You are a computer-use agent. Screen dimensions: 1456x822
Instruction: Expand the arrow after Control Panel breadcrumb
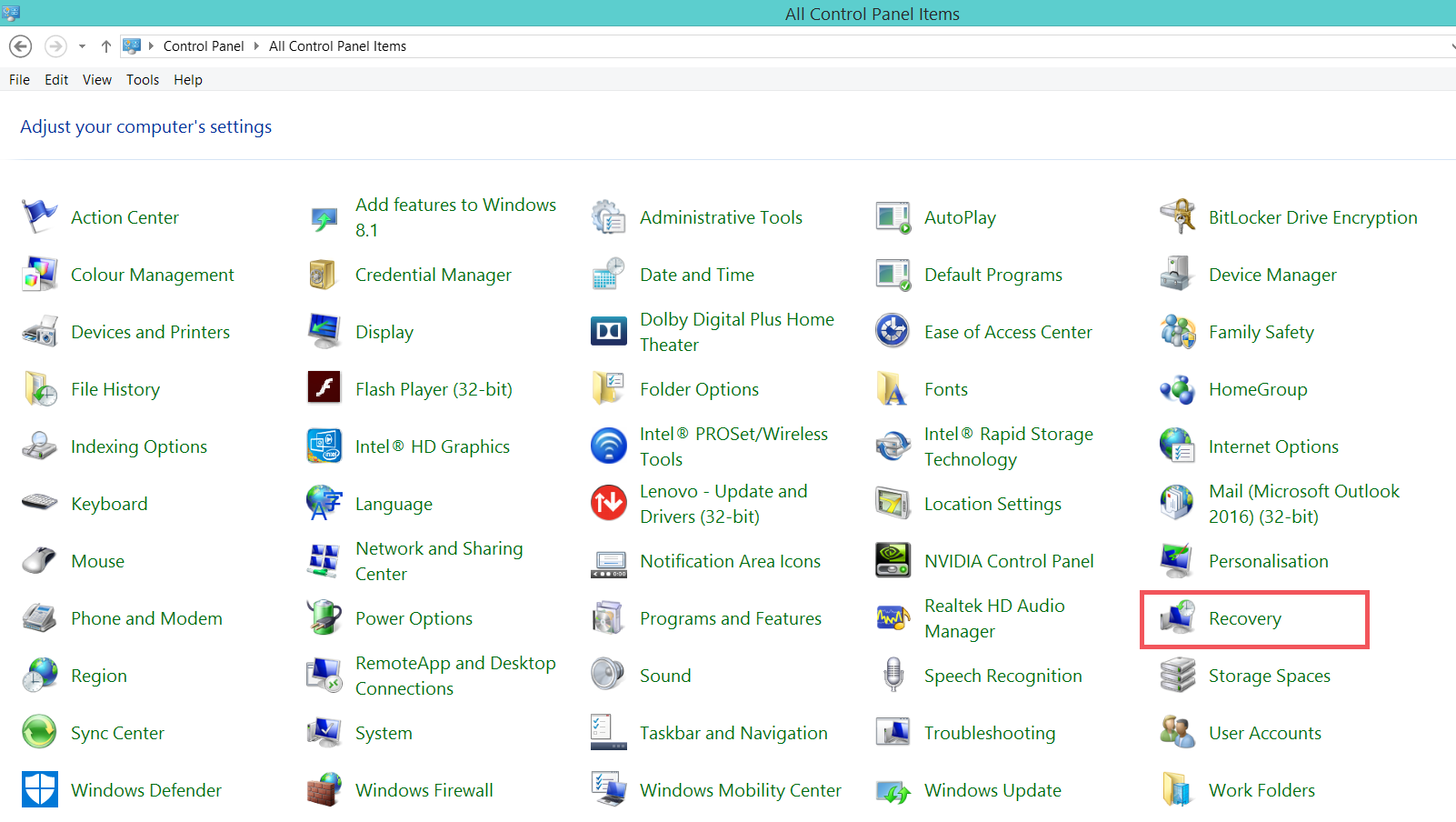(x=256, y=46)
